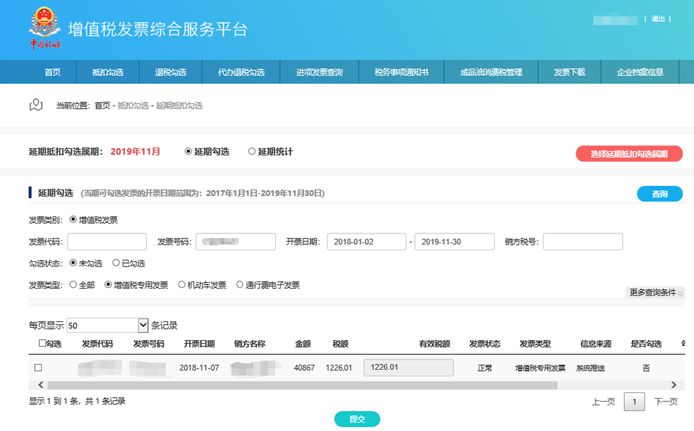Screen dimensions: 694x431
Task: Click the end date field 2019-11-30
Action: pos(454,242)
